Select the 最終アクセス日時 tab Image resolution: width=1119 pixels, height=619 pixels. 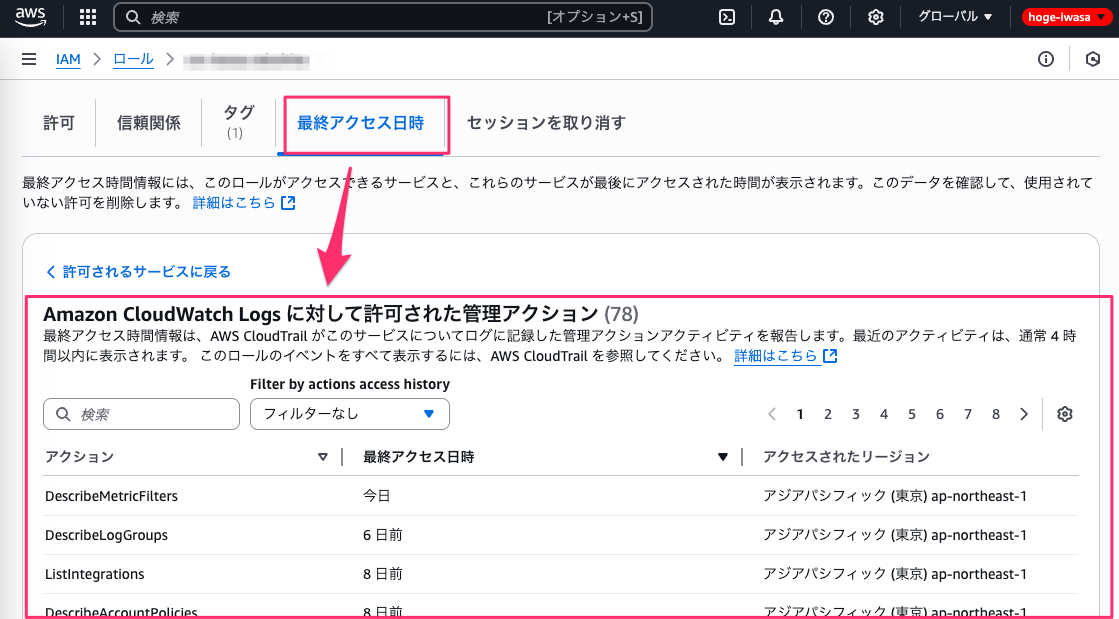361,123
